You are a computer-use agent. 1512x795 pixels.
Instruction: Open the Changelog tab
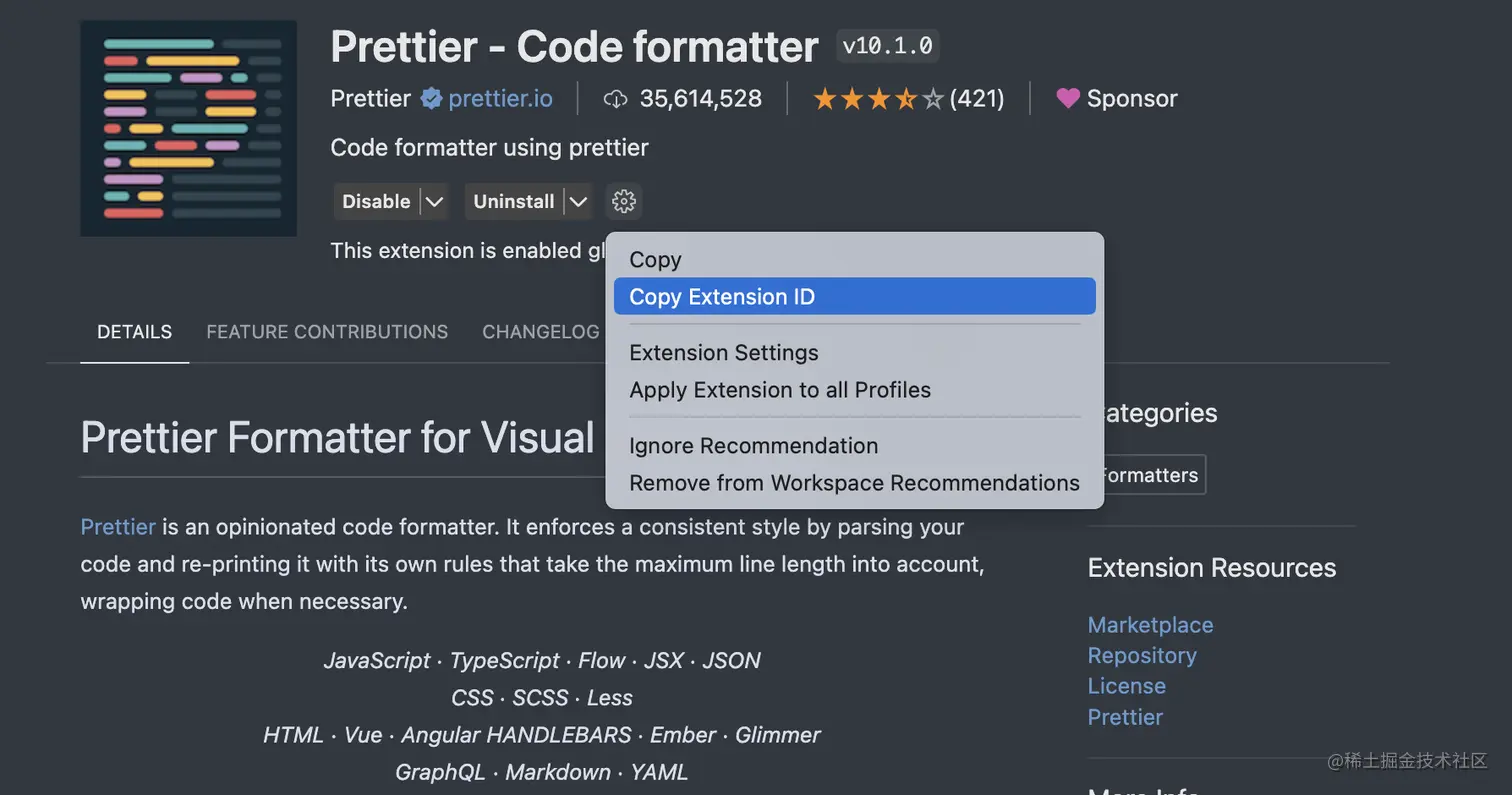pyautogui.click(x=540, y=332)
